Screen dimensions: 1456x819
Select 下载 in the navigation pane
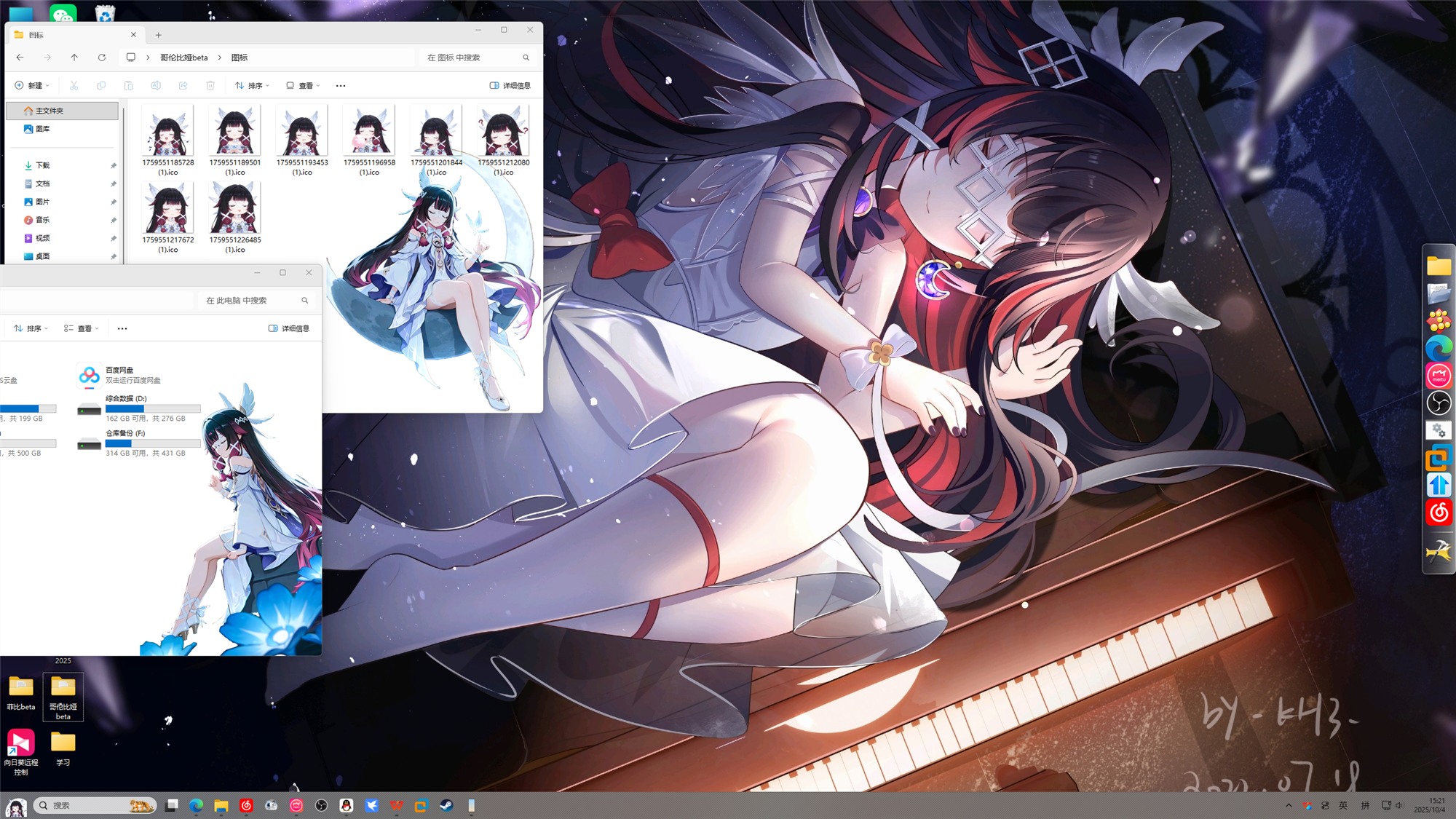(42, 166)
